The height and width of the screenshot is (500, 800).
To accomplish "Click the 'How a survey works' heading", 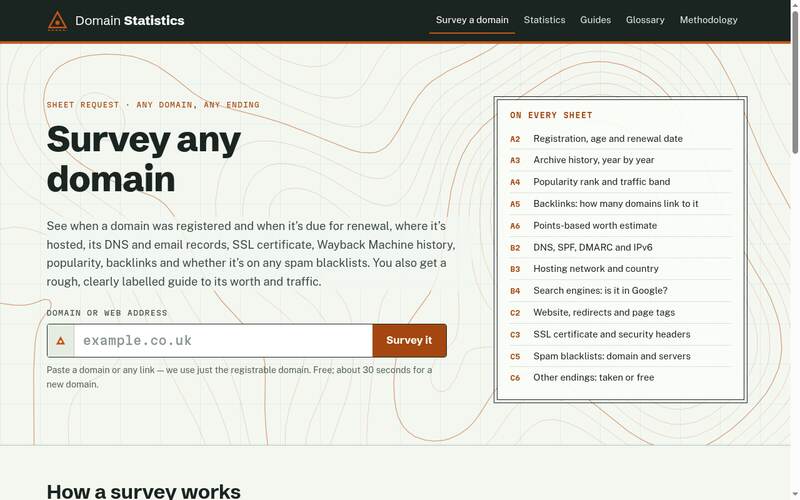I will click(x=143, y=491).
